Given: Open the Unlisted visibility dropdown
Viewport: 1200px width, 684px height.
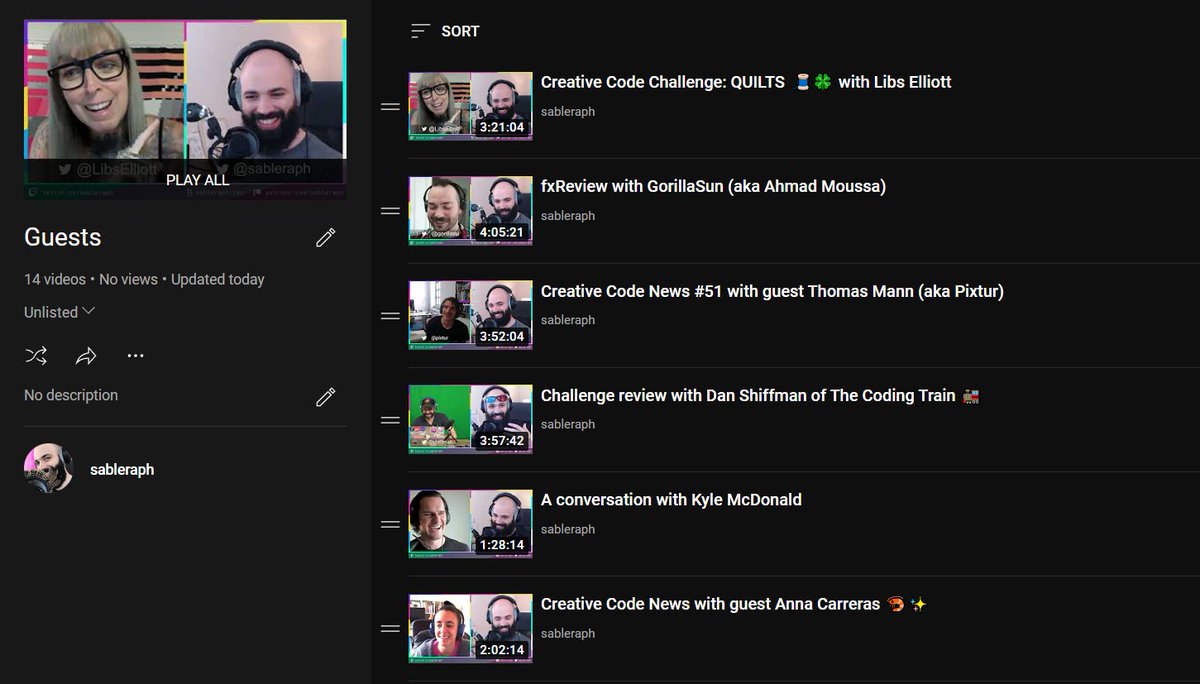Looking at the screenshot, I should click(x=60, y=312).
